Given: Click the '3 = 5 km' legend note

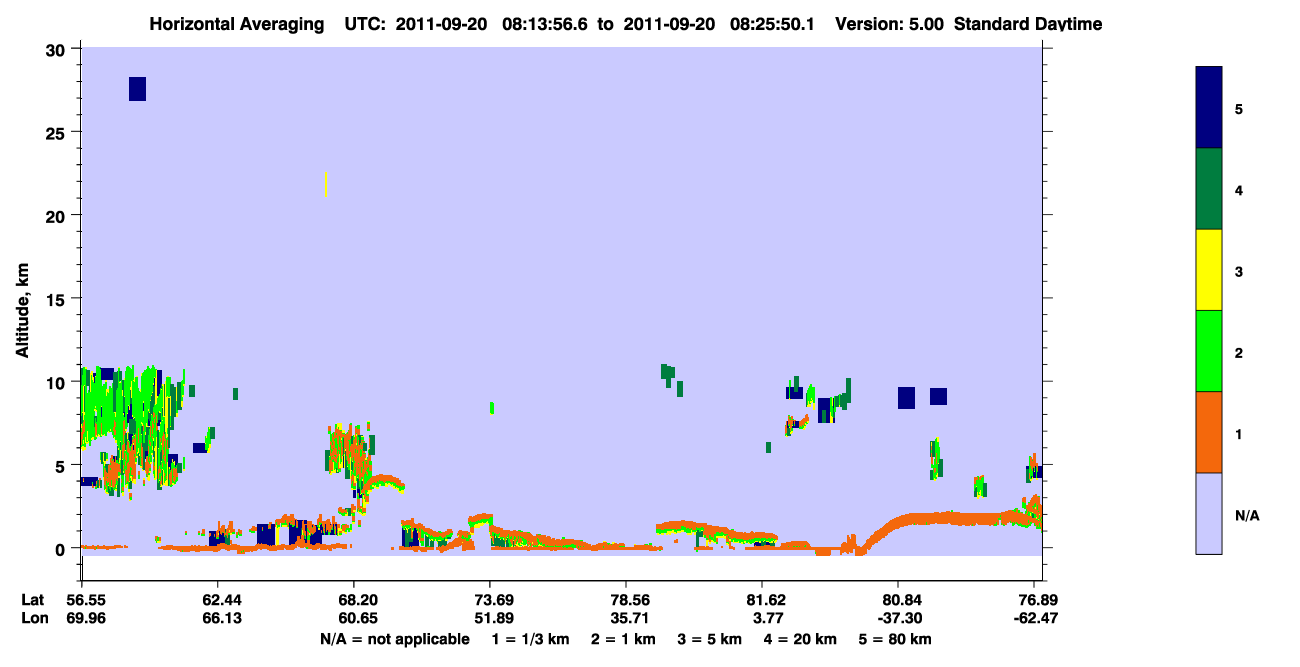Looking at the screenshot, I should click(709, 639).
